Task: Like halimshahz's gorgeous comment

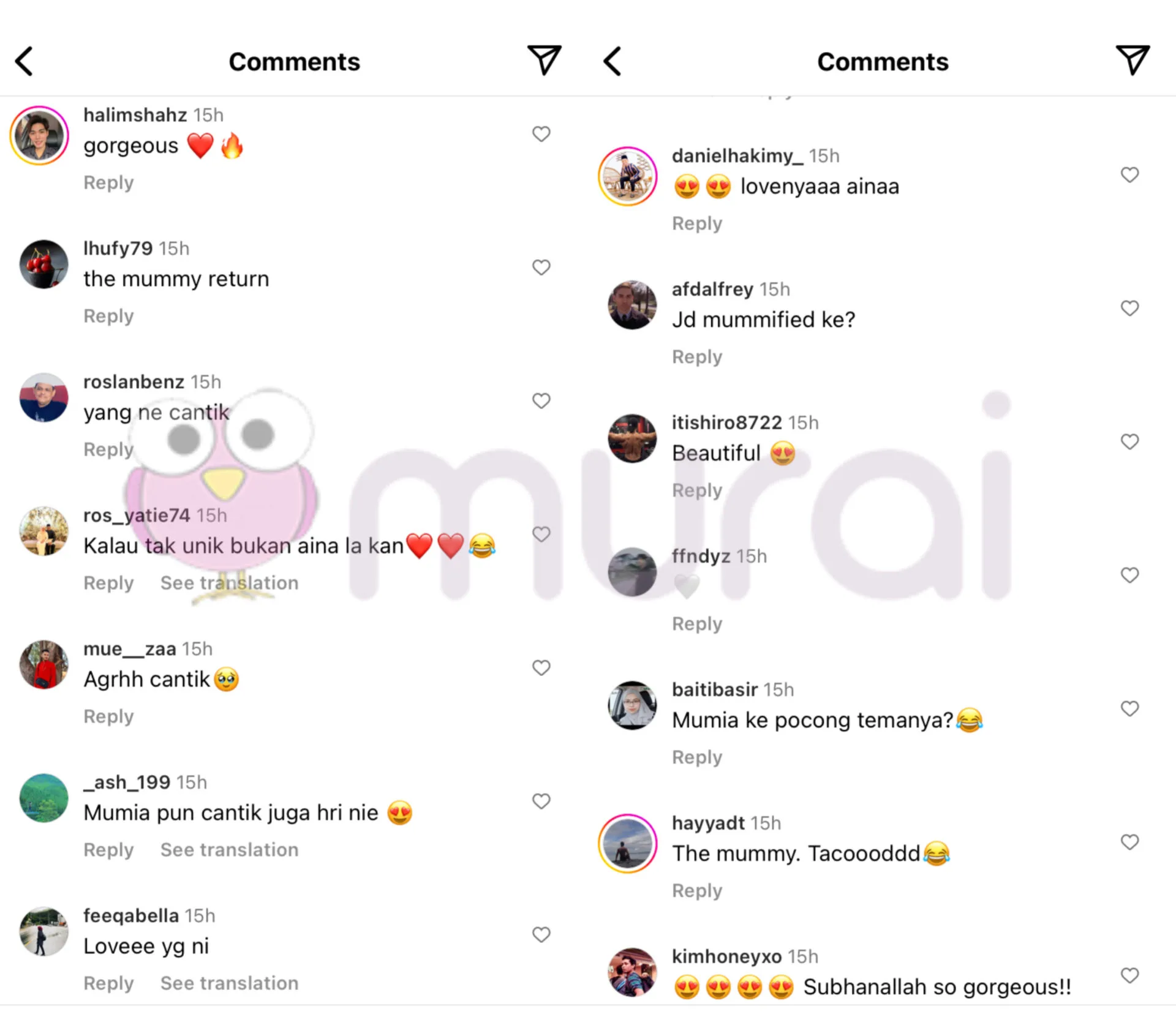Action: click(541, 133)
